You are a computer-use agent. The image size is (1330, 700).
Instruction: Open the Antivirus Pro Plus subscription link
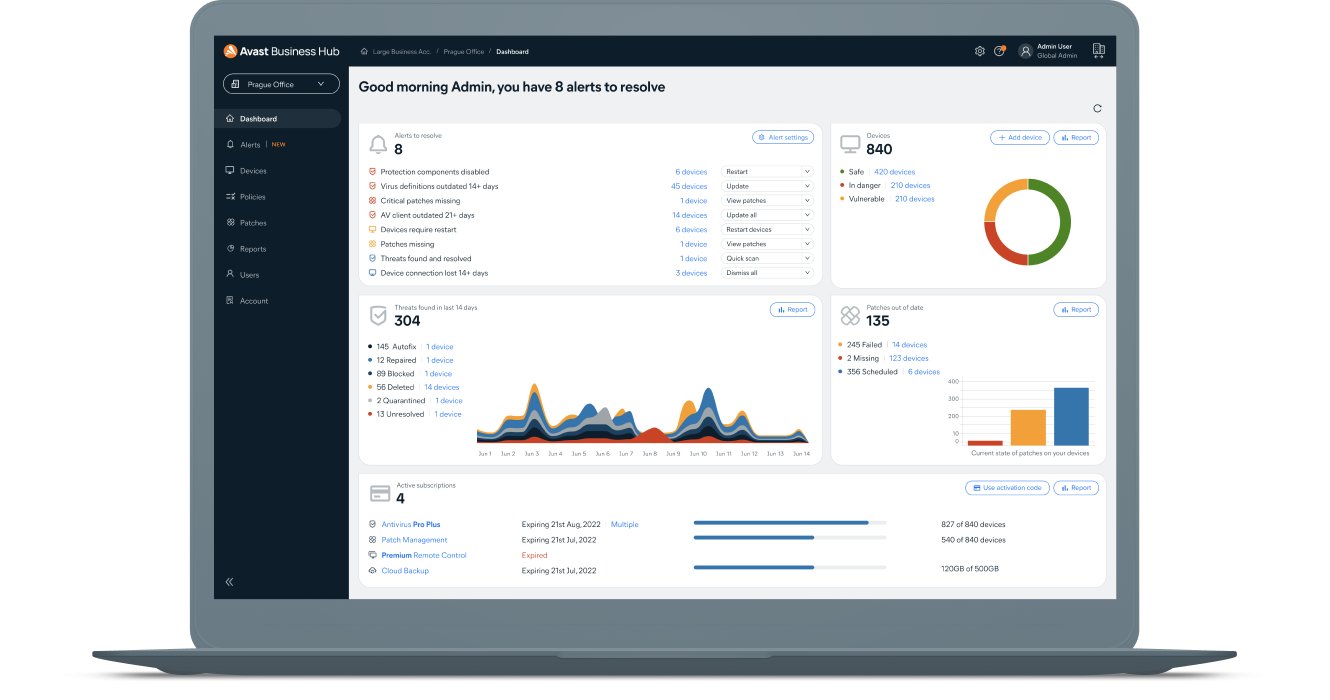tap(410, 524)
